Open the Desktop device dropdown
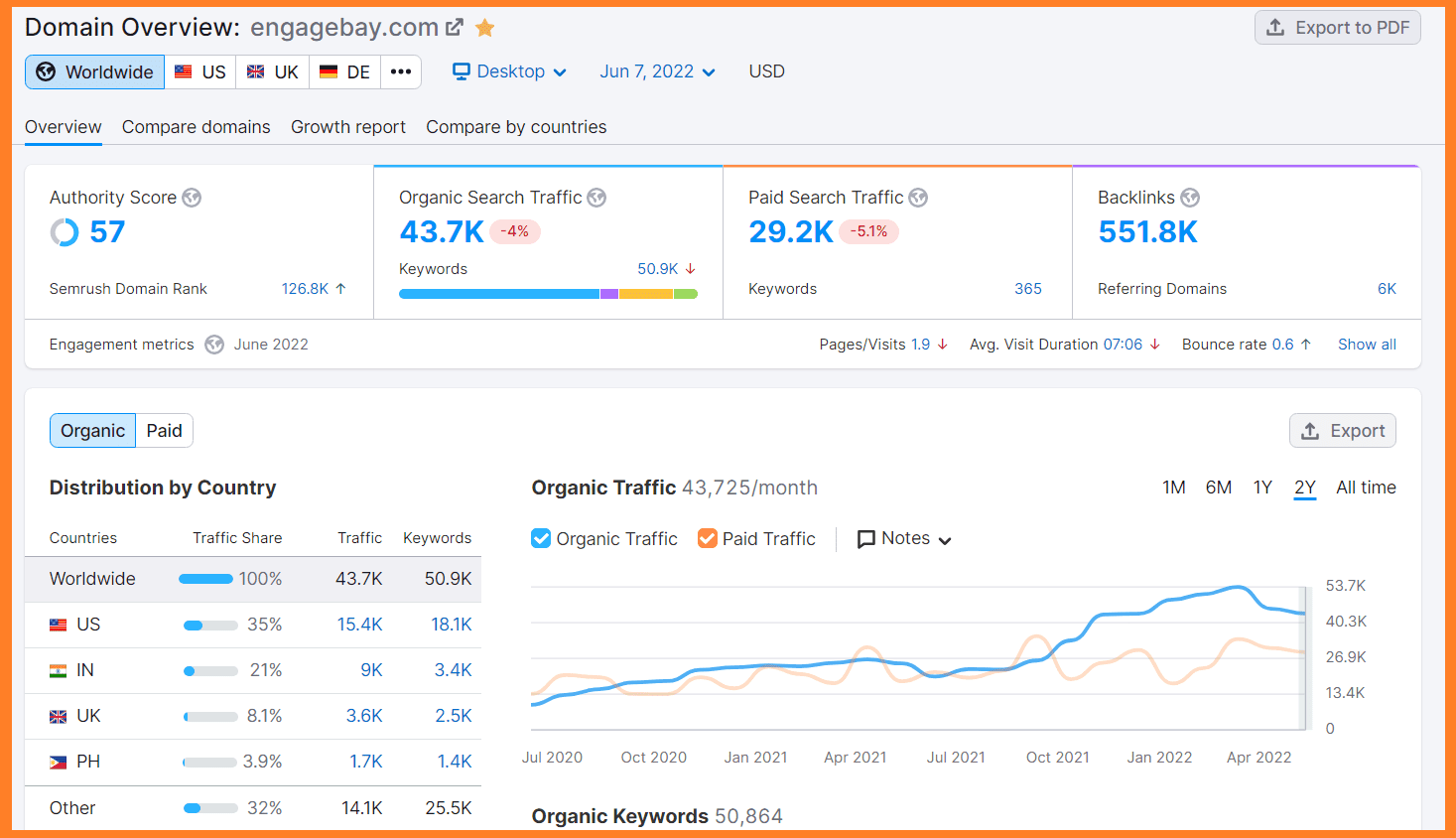 [509, 71]
